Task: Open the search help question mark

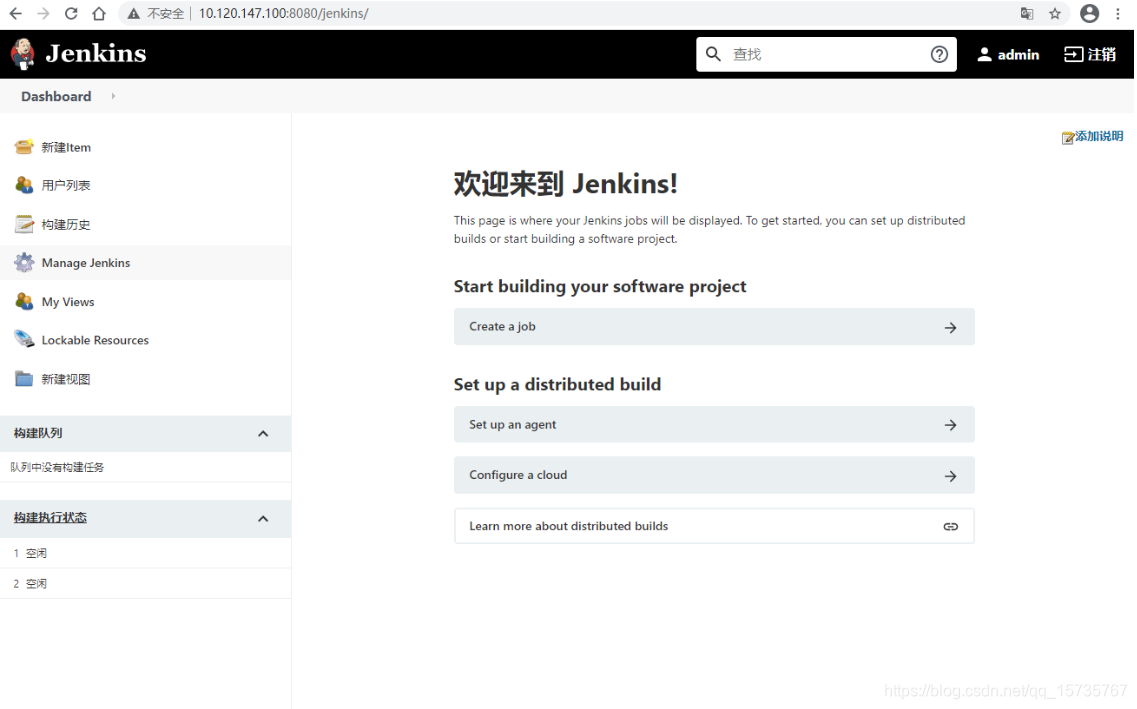Action: click(x=939, y=54)
